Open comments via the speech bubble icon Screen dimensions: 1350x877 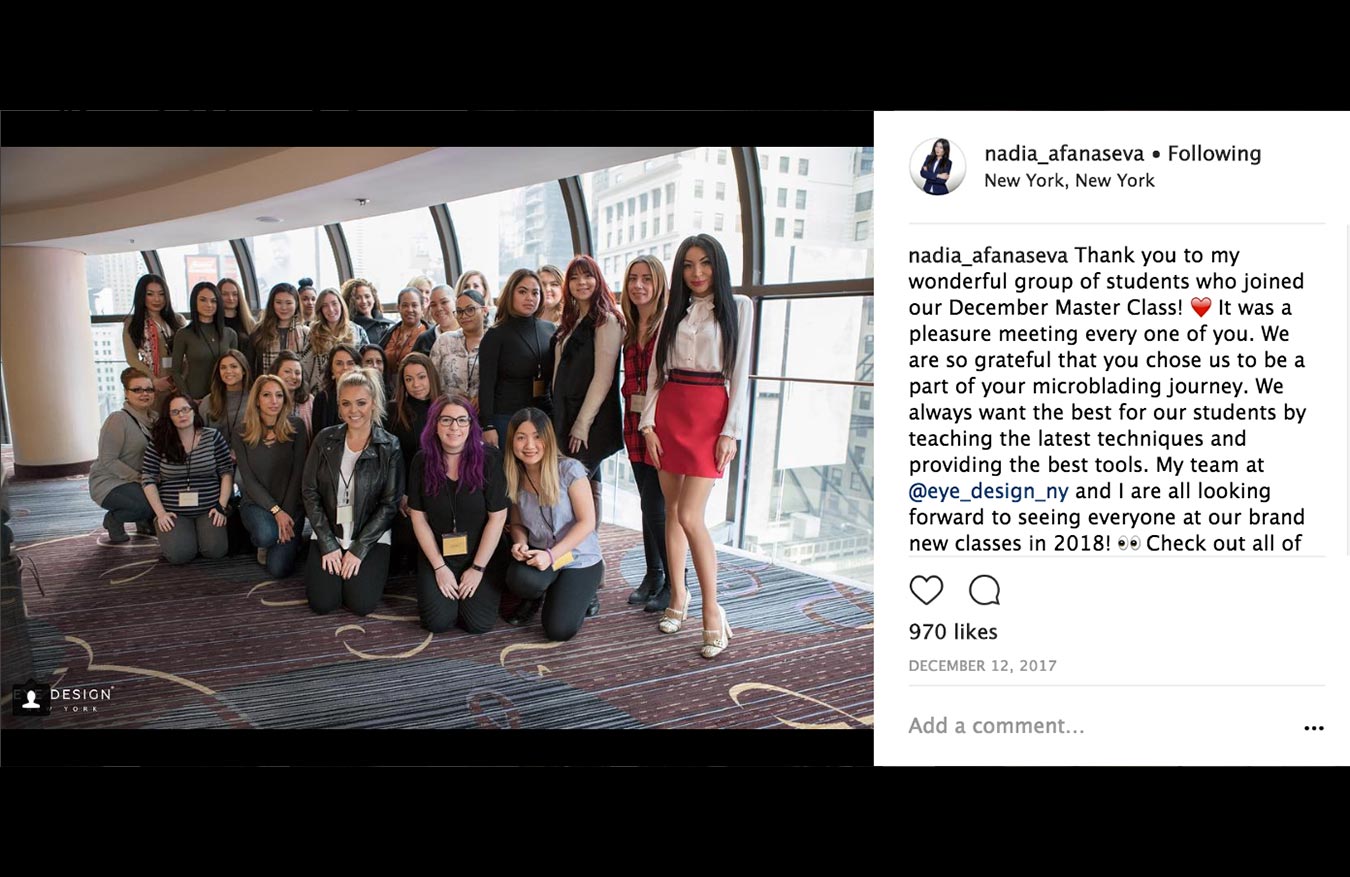tap(984, 590)
